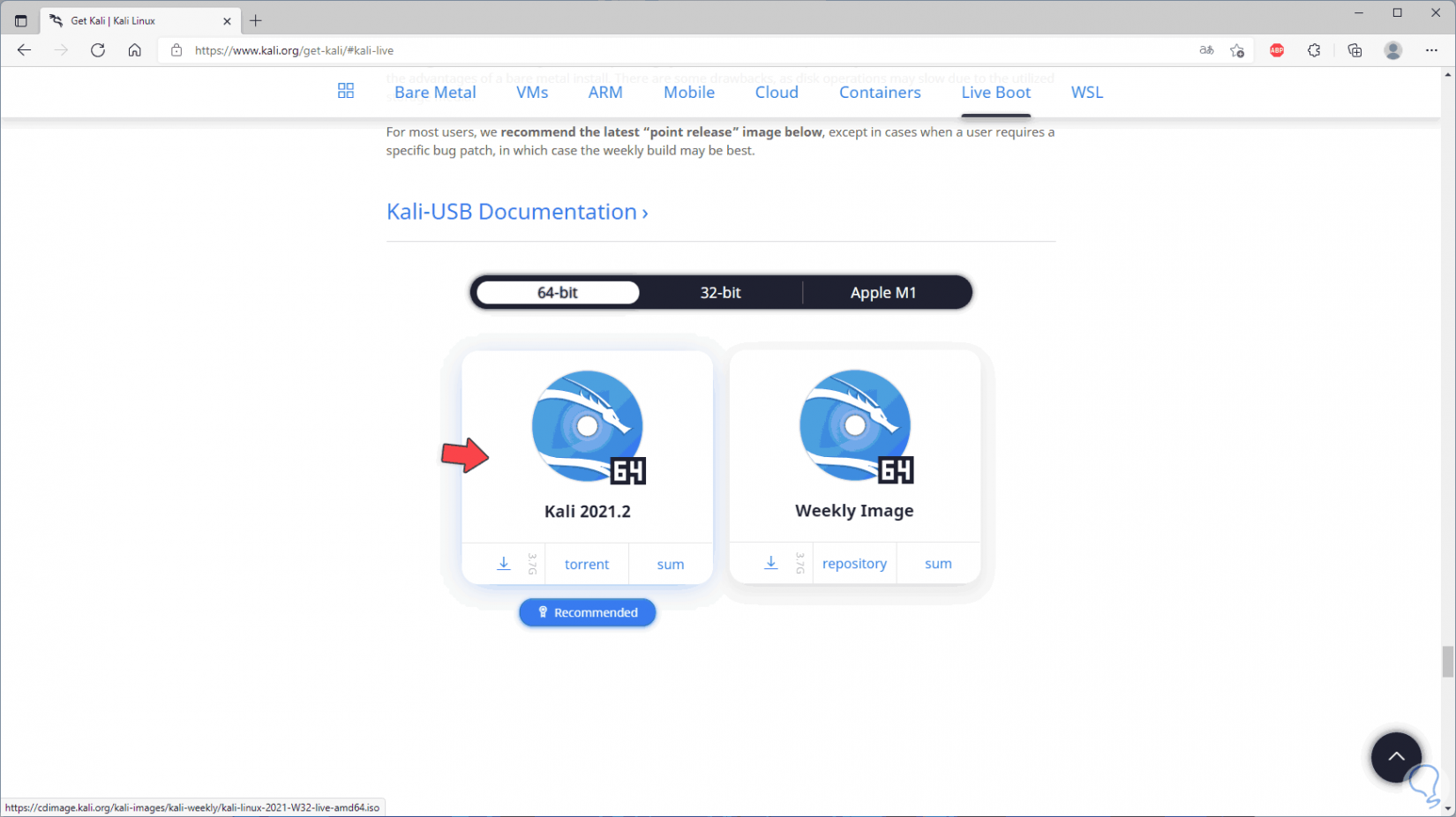Click the scrollbar up arrow
The image size is (1456, 817).
[1448, 75]
